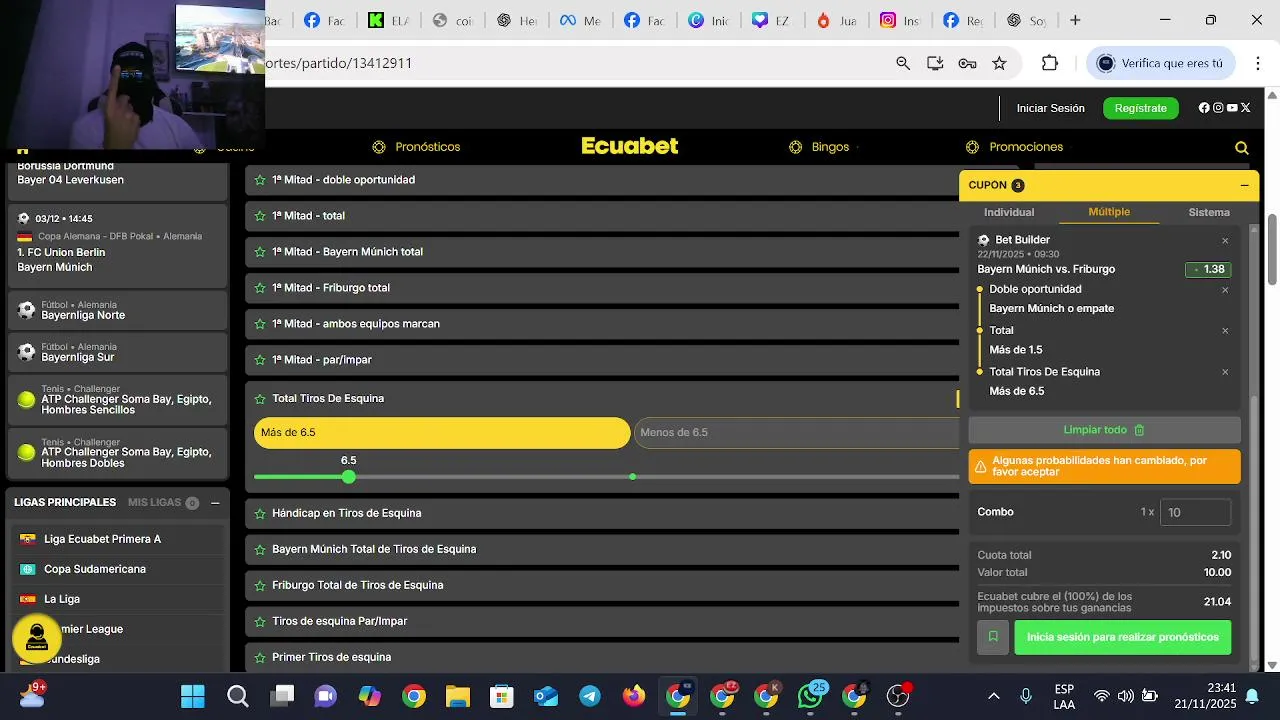Deselect the Más de 6.5 option
1280x720 pixels.
[442, 433]
